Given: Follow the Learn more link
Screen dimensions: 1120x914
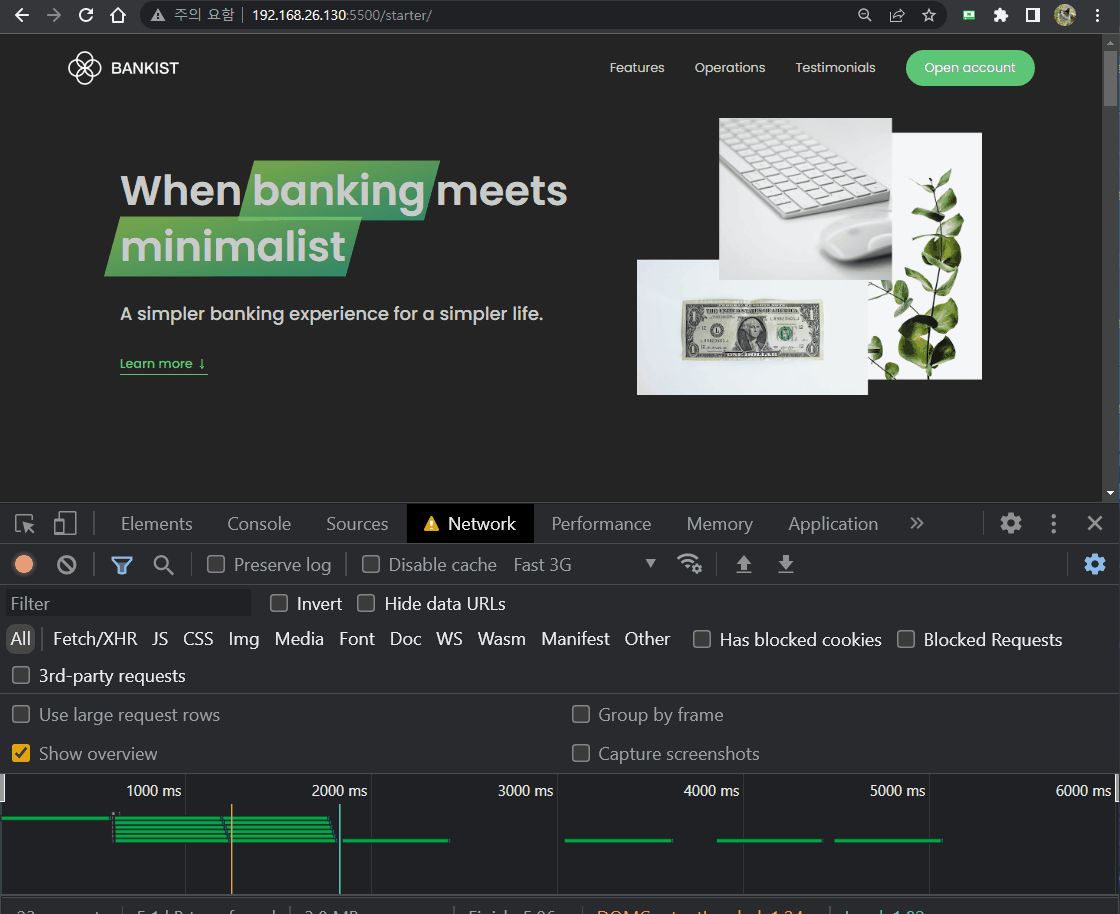Looking at the screenshot, I should pyautogui.click(x=164, y=364).
